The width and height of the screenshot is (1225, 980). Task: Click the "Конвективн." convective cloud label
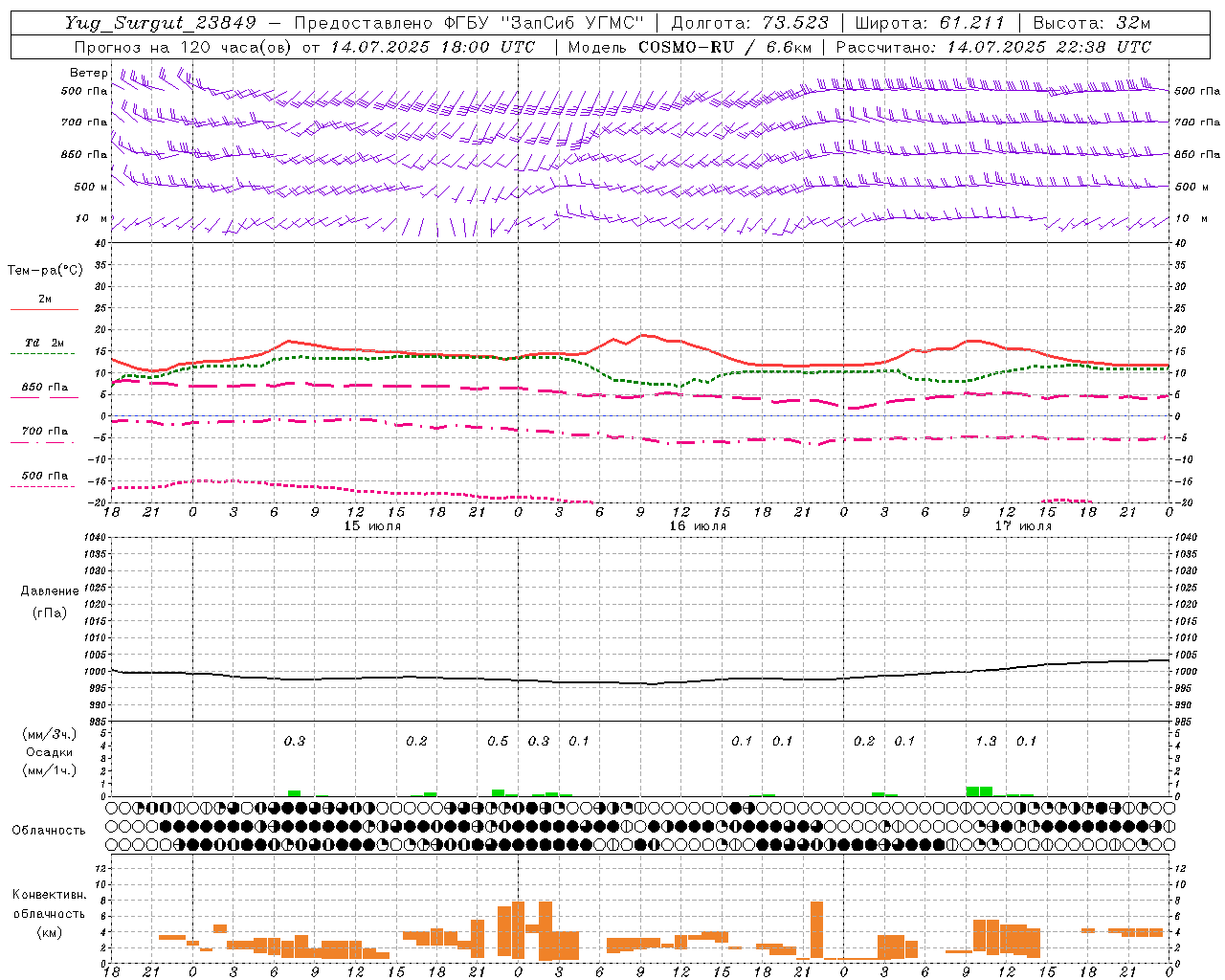(50, 895)
